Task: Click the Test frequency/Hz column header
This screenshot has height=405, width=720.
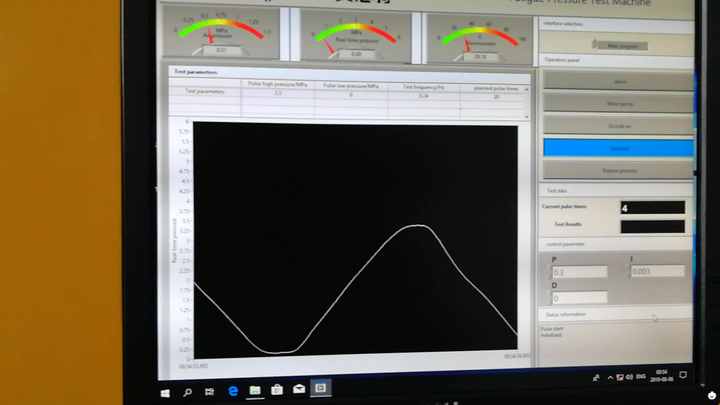Action: click(423, 87)
